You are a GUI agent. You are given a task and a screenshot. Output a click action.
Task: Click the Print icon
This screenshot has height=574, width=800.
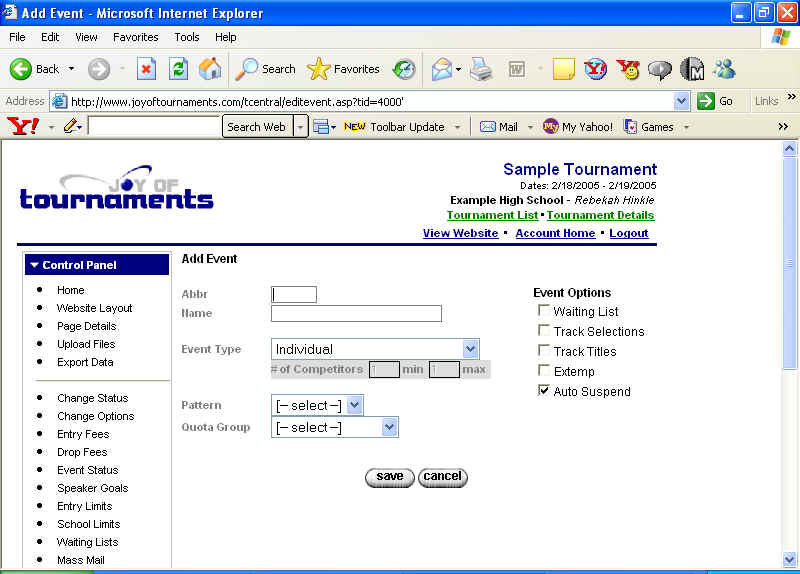(481, 69)
